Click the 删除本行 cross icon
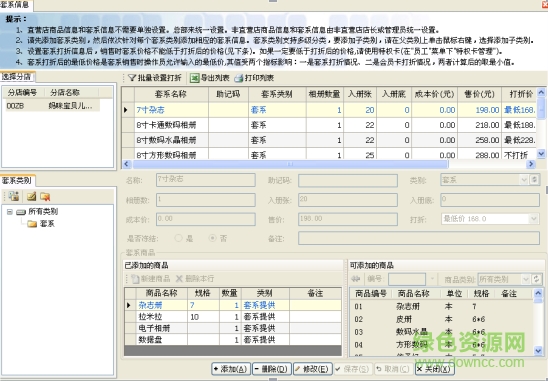The height and width of the screenshot is (381, 548). tap(179, 279)
